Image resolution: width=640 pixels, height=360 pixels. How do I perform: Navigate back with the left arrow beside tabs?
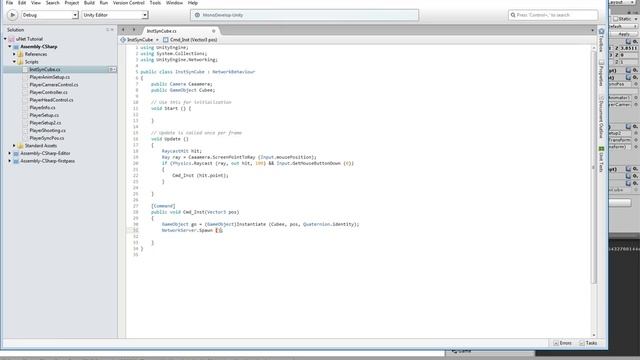[x=123, y=30]
